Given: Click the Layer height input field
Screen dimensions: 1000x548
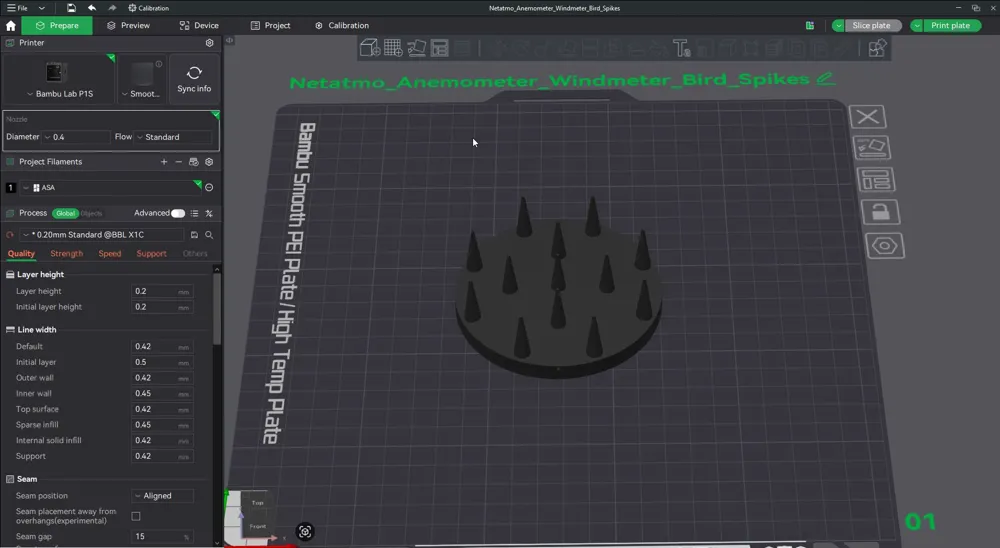Looking at the screenshot, I should 154,291.
